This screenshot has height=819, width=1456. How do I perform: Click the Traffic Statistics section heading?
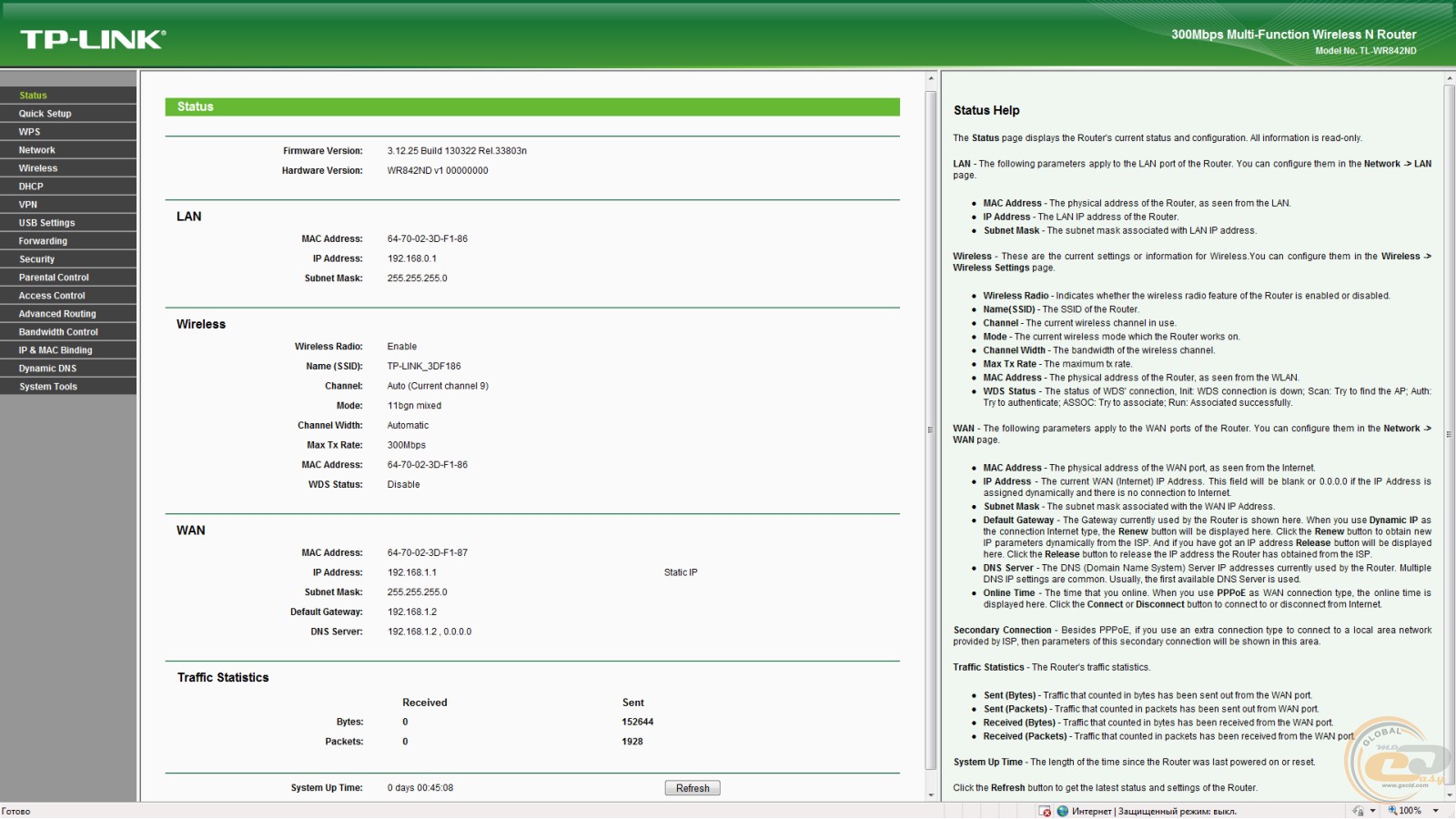223,678
